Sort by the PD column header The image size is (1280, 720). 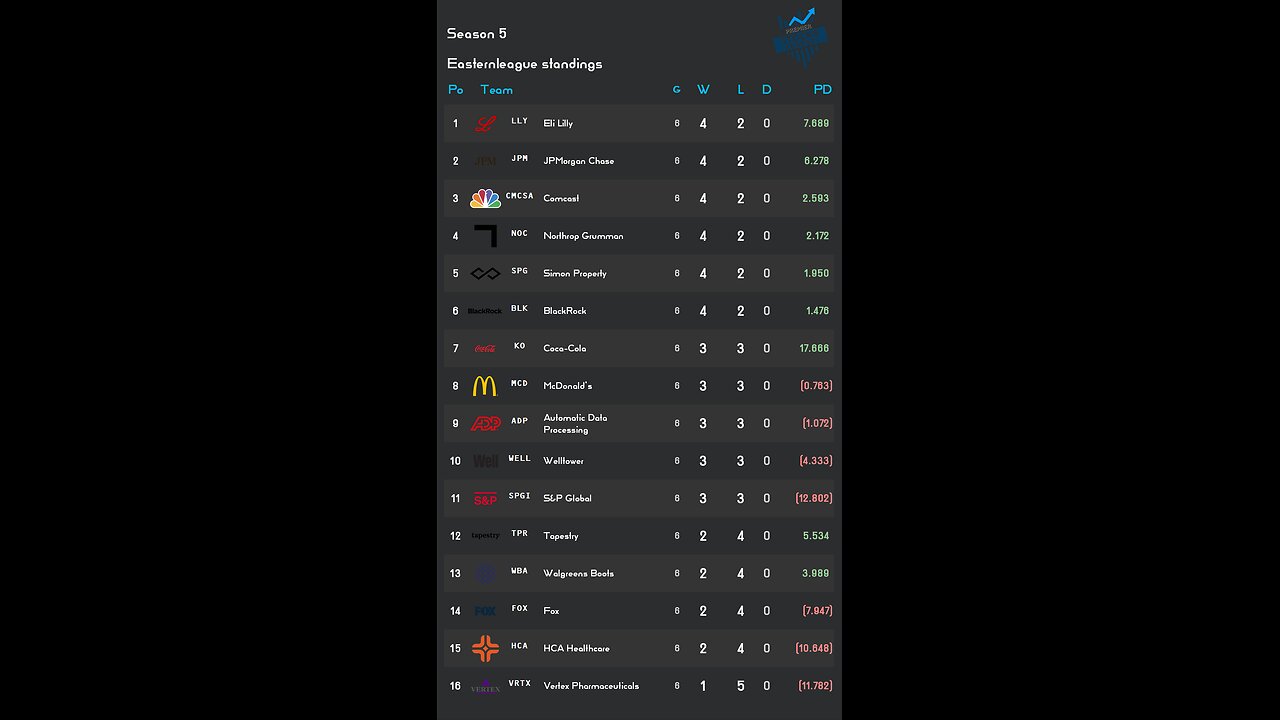click(822, 90)
